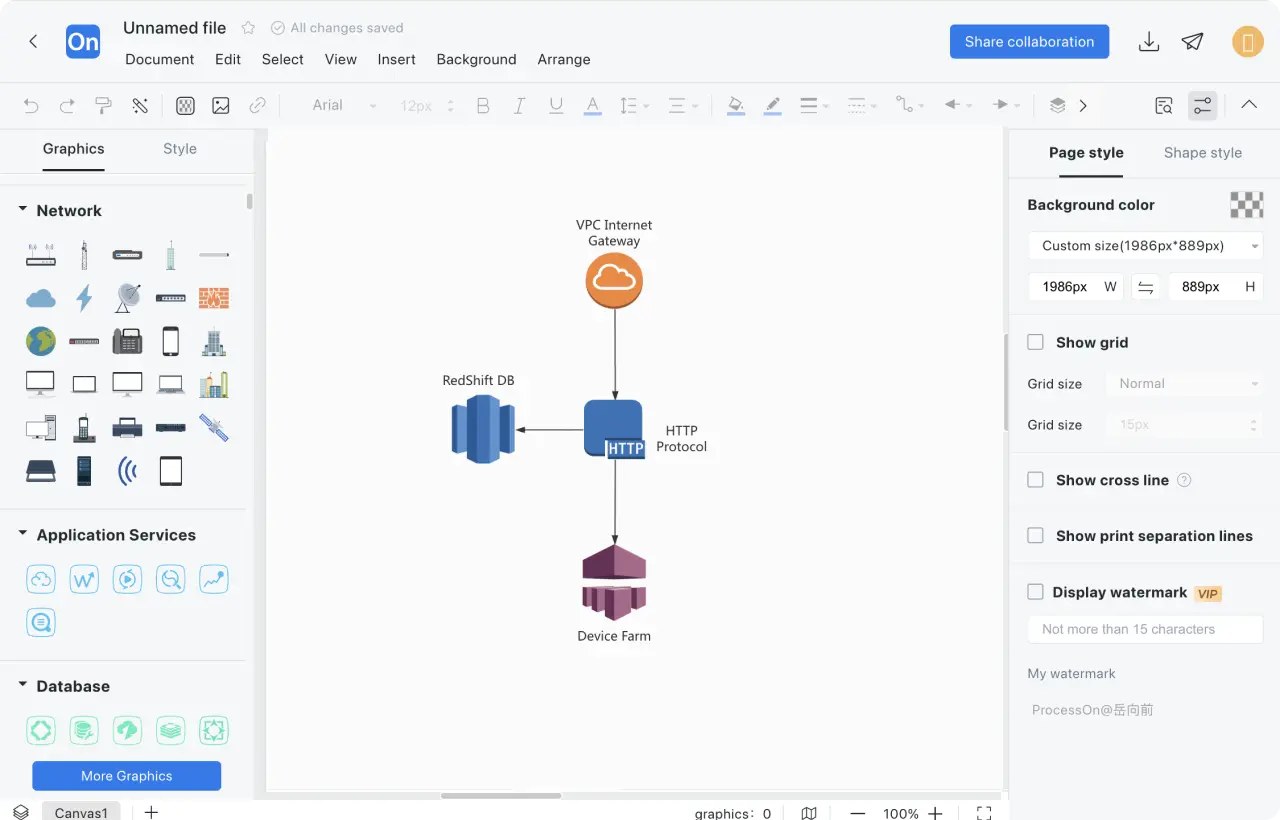
Task: Switch to the Shape style tab
Action: [x=1202, y=153]
